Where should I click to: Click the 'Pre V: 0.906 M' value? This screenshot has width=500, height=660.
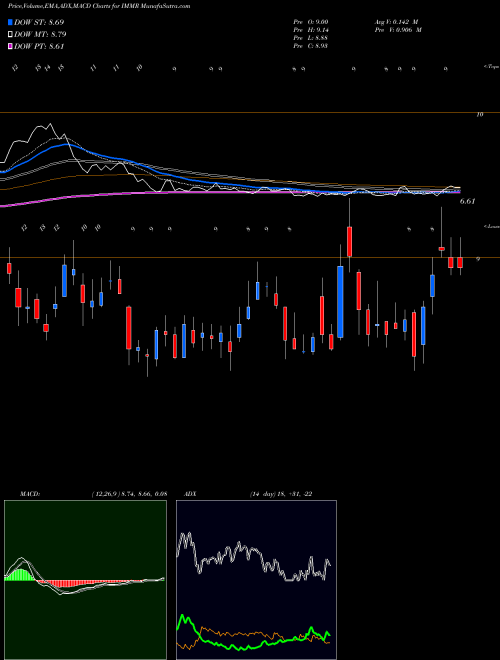399,30
